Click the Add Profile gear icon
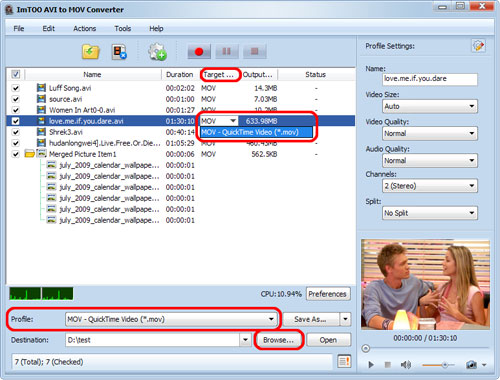The image size is (500, 380). tap(157, 52)
